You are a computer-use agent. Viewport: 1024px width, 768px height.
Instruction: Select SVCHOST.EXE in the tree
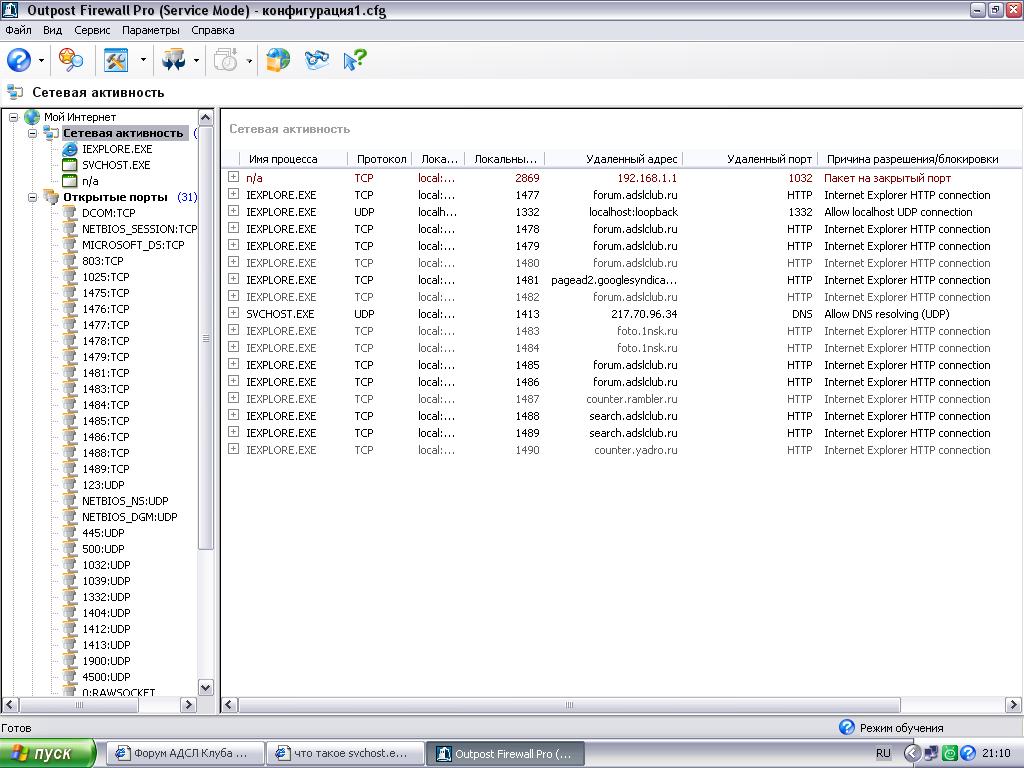116,165
